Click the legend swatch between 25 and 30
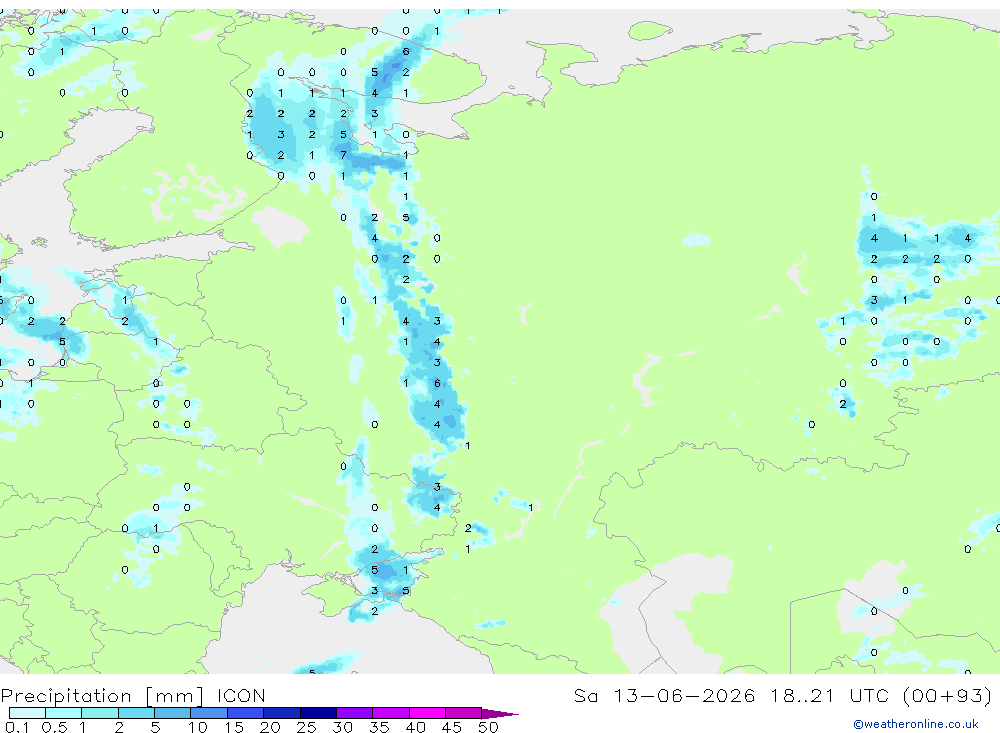The image size is (1000, 733). (318, 713)
